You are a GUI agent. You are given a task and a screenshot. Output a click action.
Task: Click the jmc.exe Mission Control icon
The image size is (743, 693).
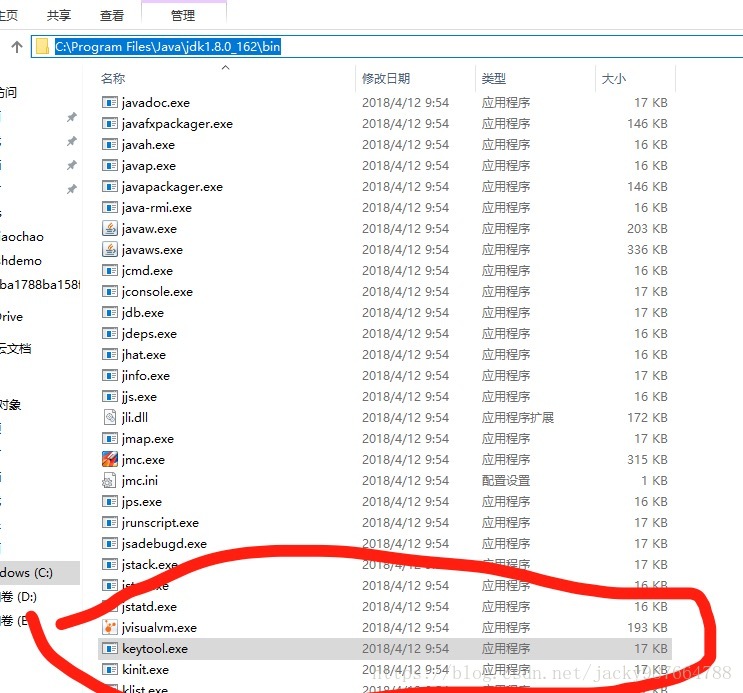109,459
